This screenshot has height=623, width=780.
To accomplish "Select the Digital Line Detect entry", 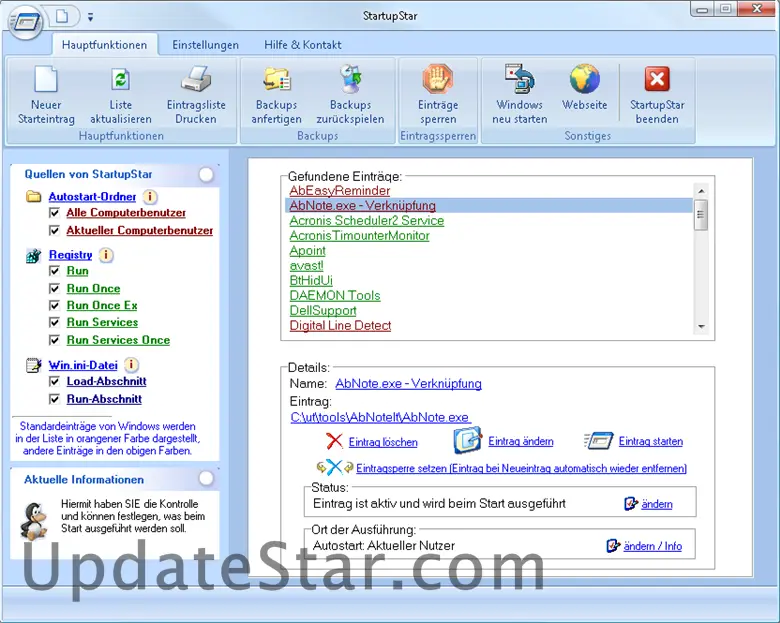I will [x=340, y=325].
